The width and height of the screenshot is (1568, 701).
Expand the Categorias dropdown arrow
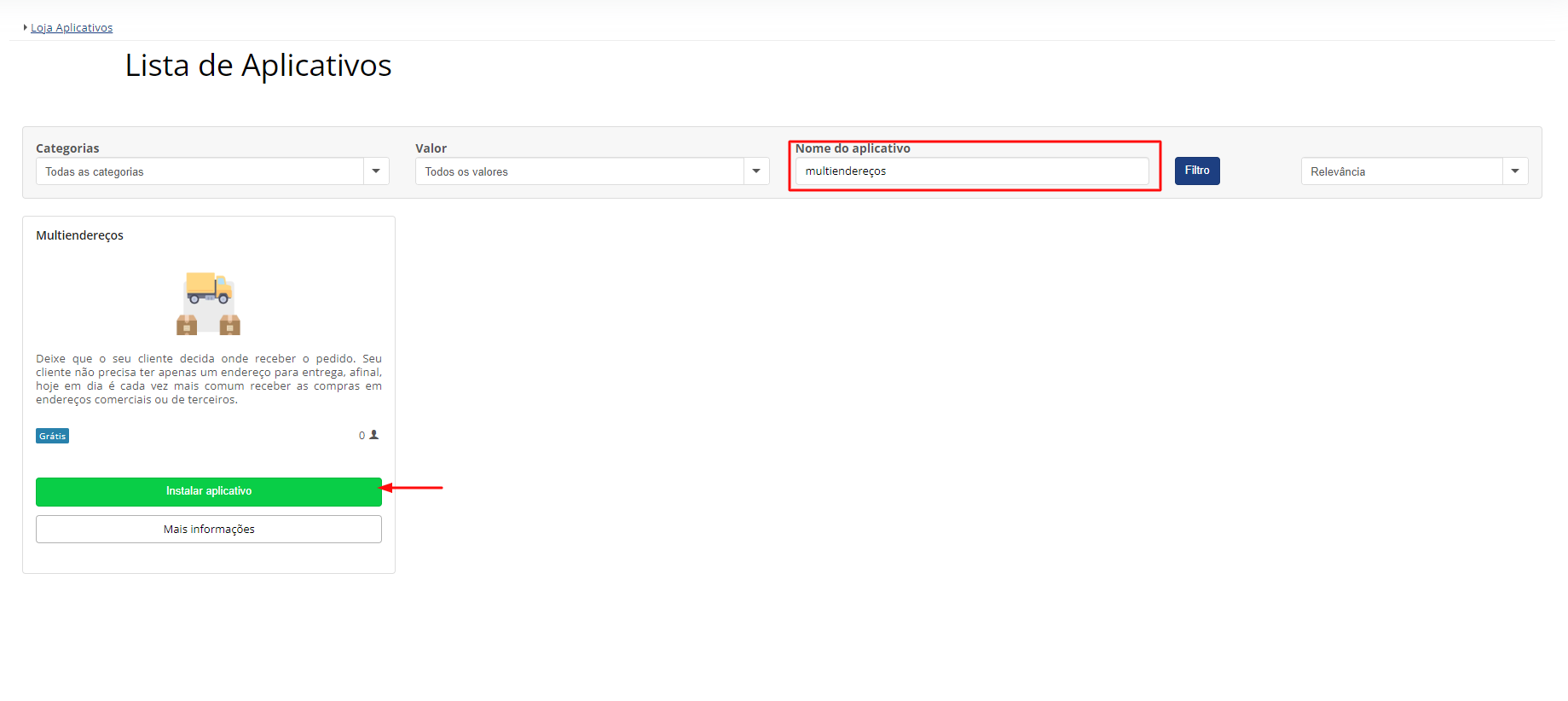click(376, 171)
